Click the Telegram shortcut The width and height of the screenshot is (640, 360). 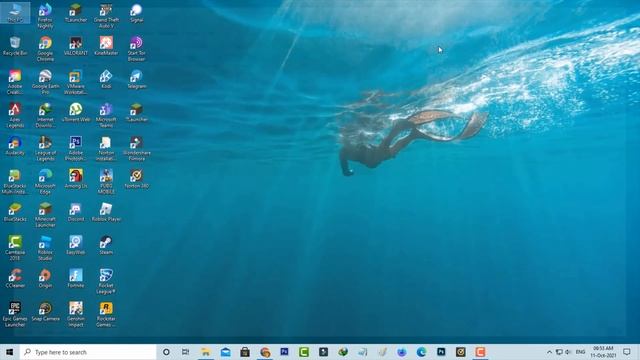click(136, 79)
